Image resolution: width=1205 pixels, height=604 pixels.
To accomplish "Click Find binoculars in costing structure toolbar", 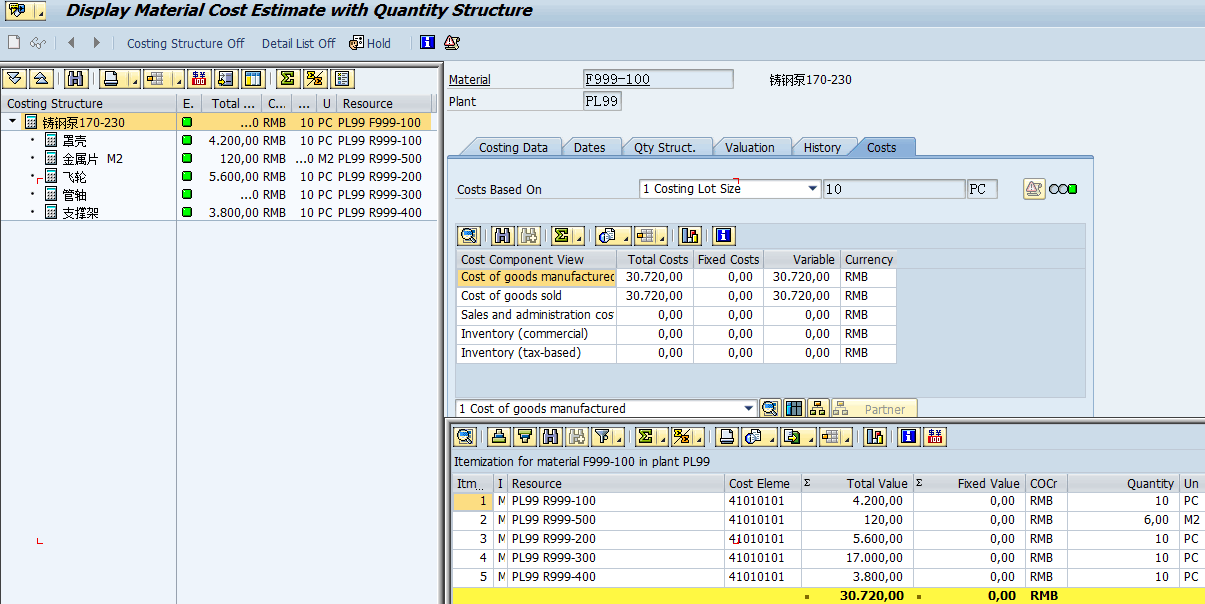I will [76, 79].
